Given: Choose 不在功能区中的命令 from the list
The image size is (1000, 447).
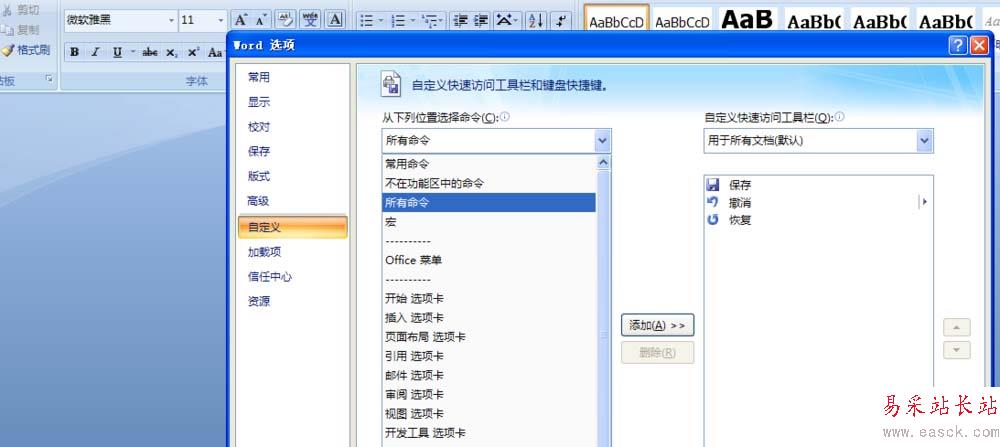Looking at the screenshot, I should click(489, 183).
